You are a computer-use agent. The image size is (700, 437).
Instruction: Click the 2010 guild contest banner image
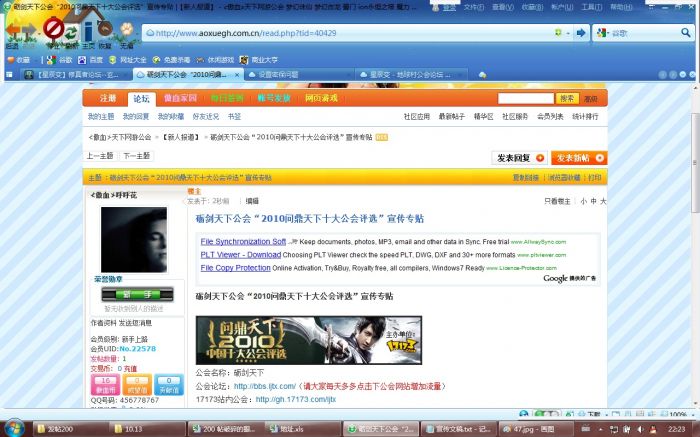point(308,340)
